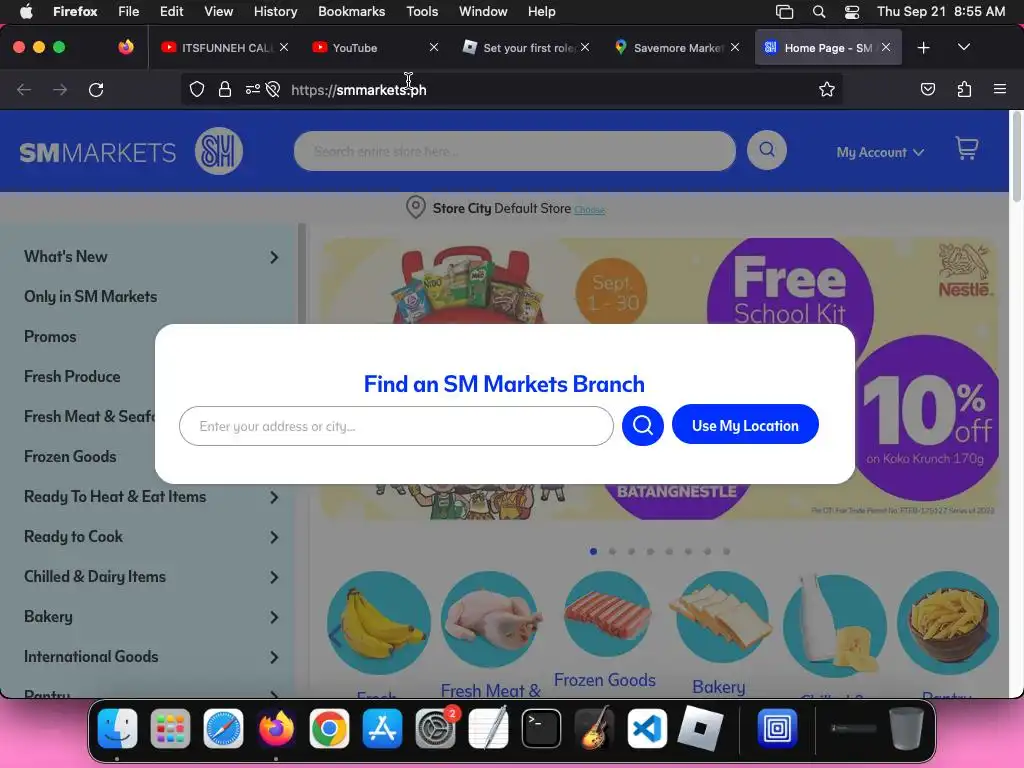Screen dimensions: 1024x768
Task: Bookmark this page with star icon
Action: pos(827,89)
